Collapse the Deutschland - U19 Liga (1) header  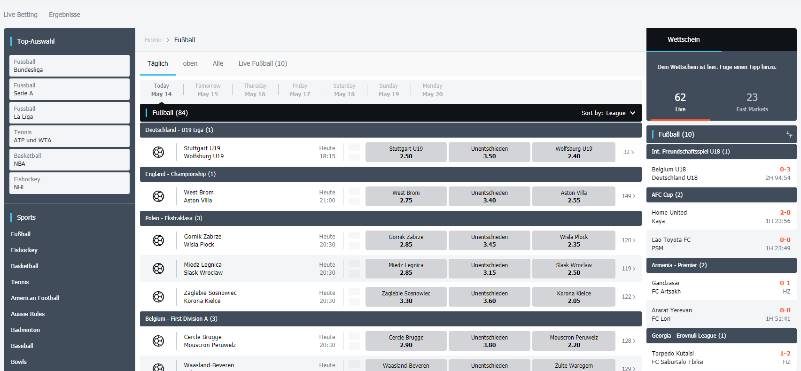[391, 130]
